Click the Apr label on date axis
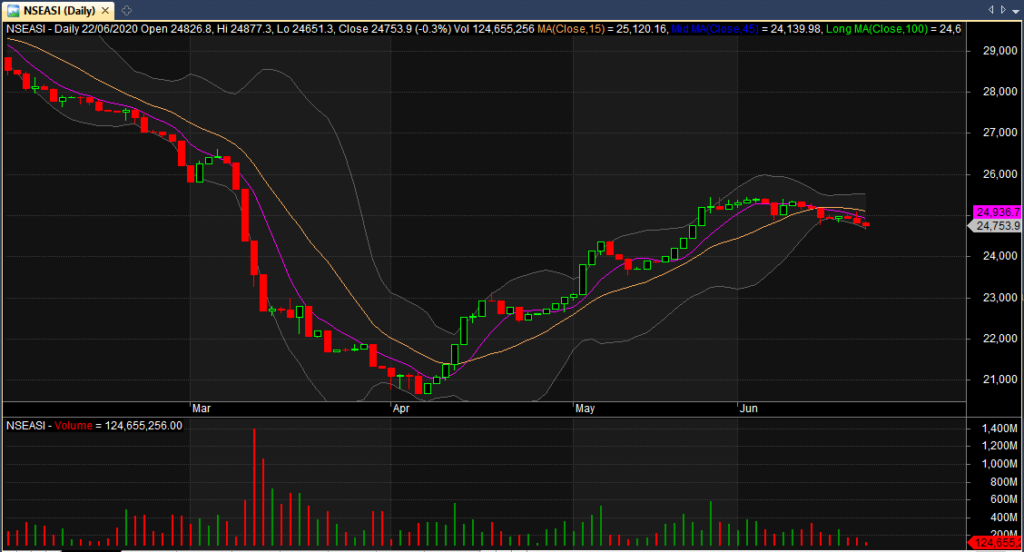The width and height of the screenshot is (1024, 552). click(x=401, y=408)
